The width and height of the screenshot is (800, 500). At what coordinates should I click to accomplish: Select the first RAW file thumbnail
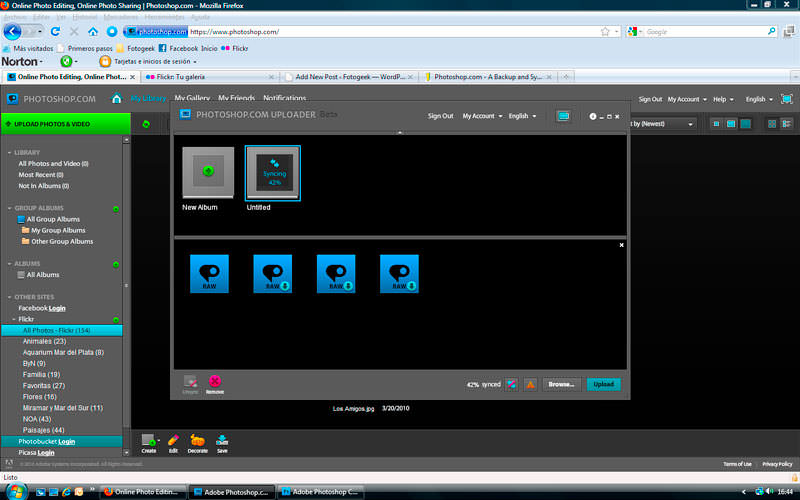(x=209, y=274)
